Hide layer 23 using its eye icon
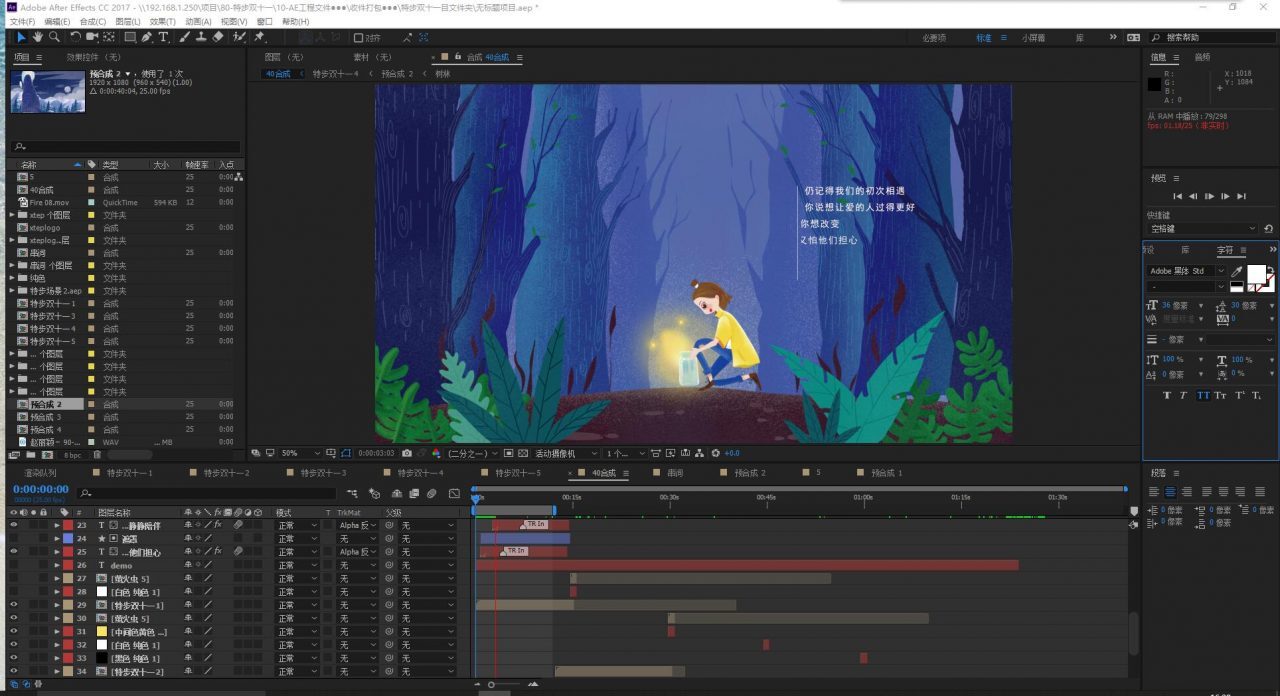 (13, 525)
